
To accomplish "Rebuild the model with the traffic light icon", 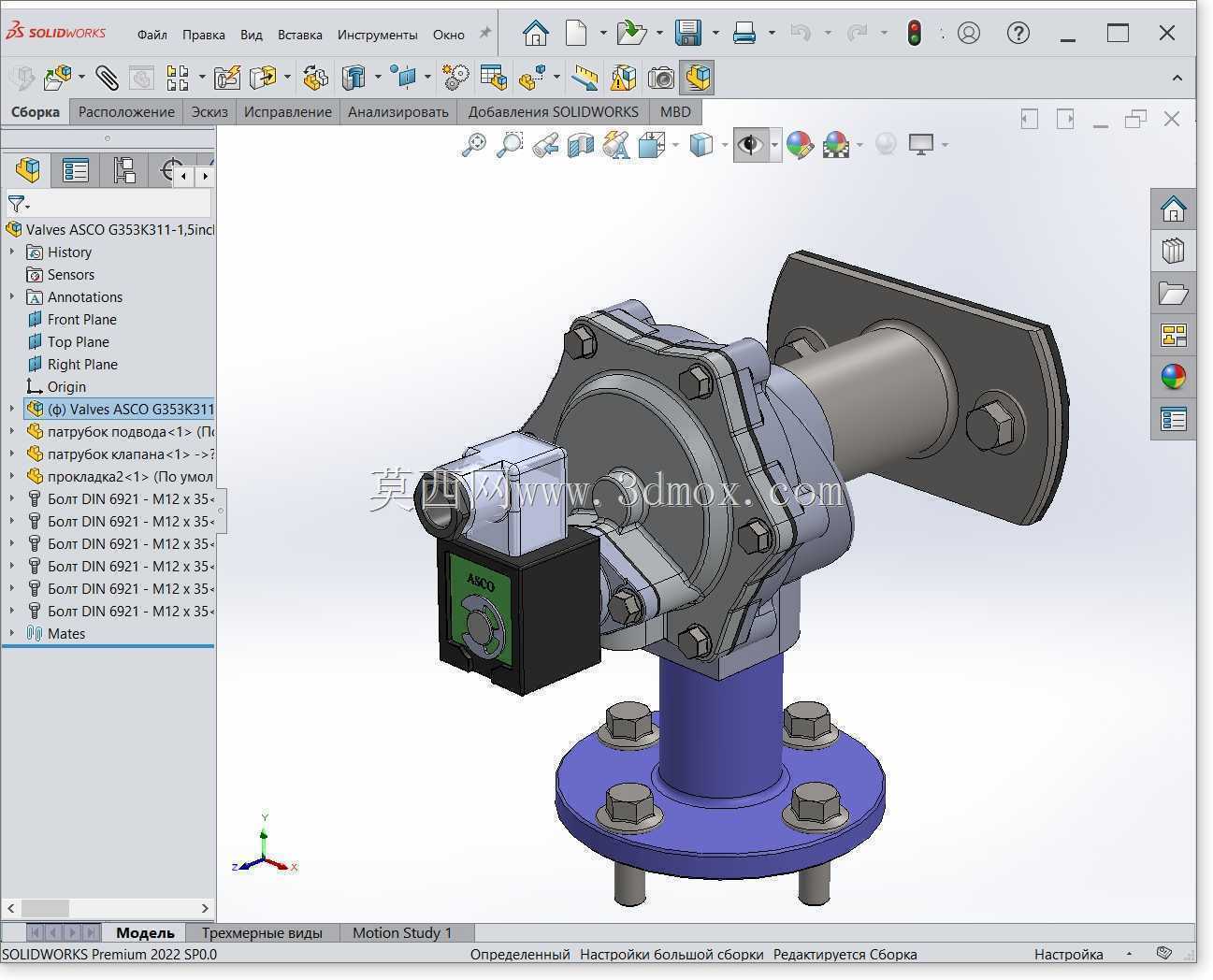I will click(915, 34).
